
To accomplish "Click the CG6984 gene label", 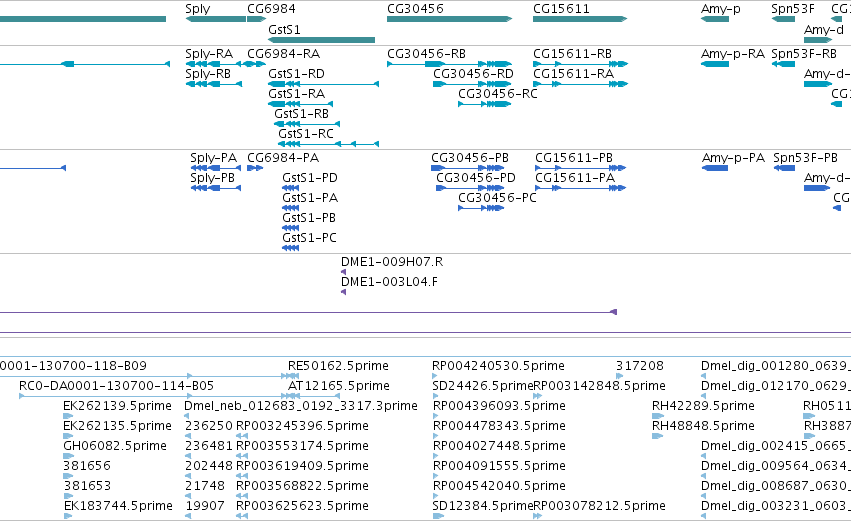I will (271, 9).
